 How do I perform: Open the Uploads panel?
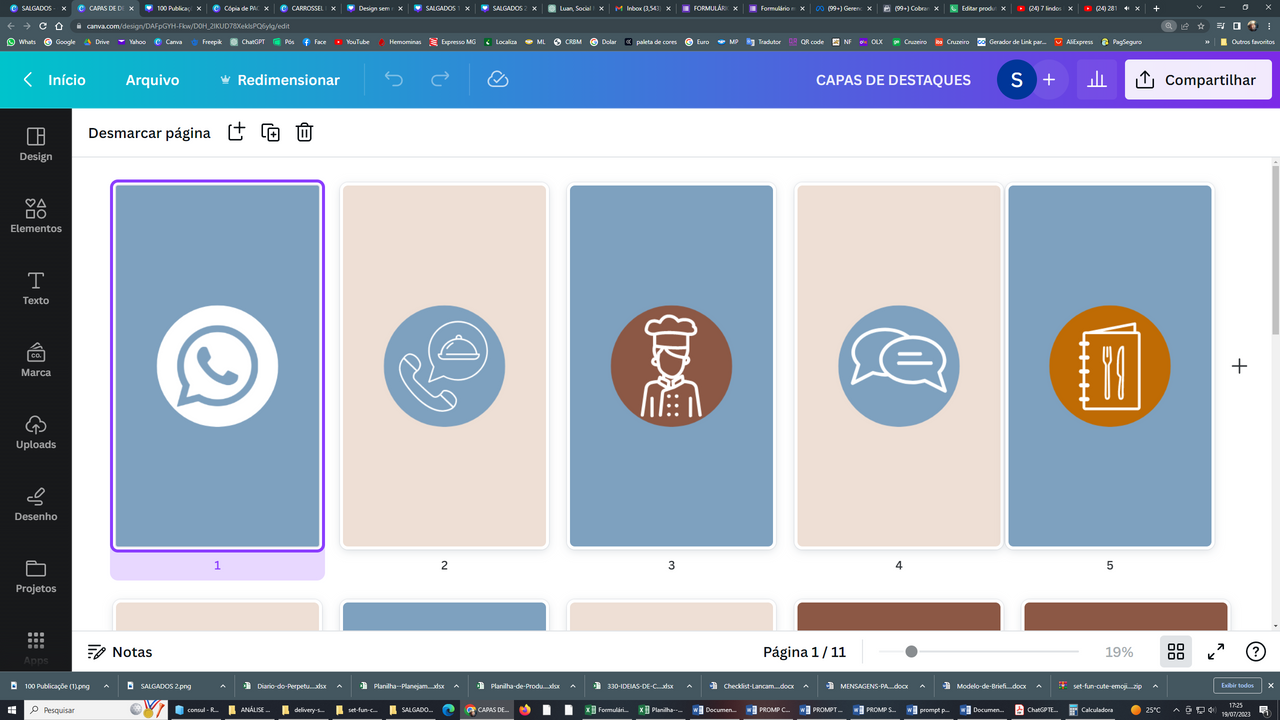36,432
